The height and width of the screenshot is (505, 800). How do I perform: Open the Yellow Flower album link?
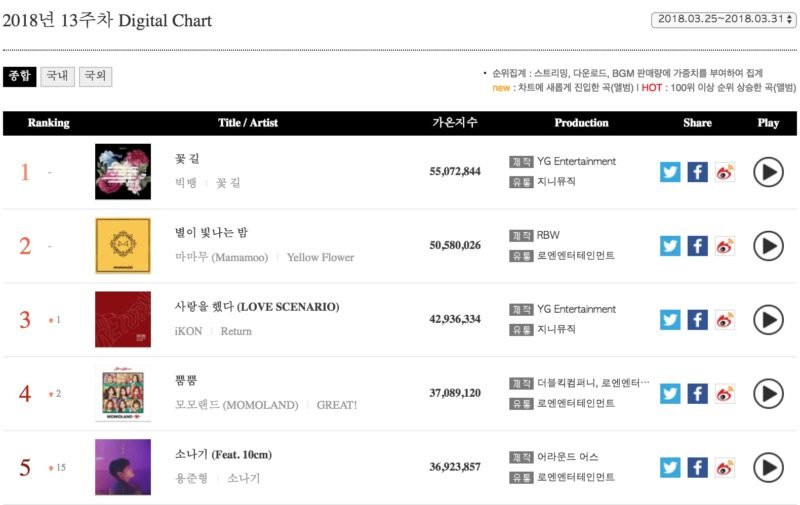tap(320, 258)
